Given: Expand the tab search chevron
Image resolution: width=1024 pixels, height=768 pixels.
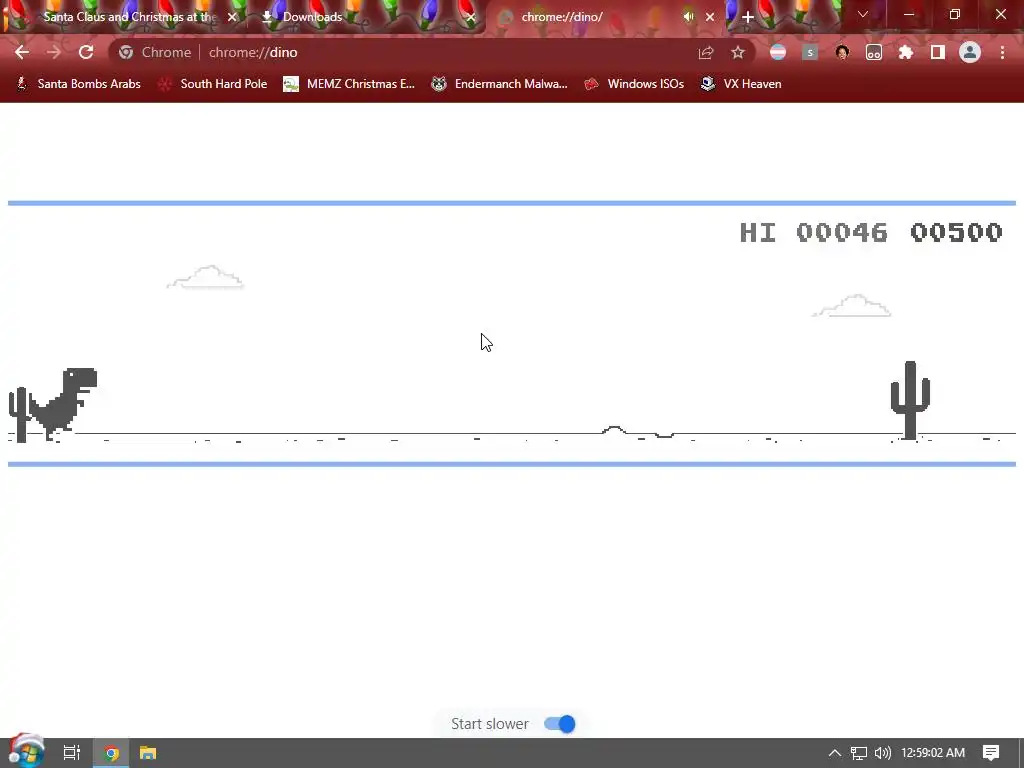Looking at the screenshot, I should pos(863,14).
